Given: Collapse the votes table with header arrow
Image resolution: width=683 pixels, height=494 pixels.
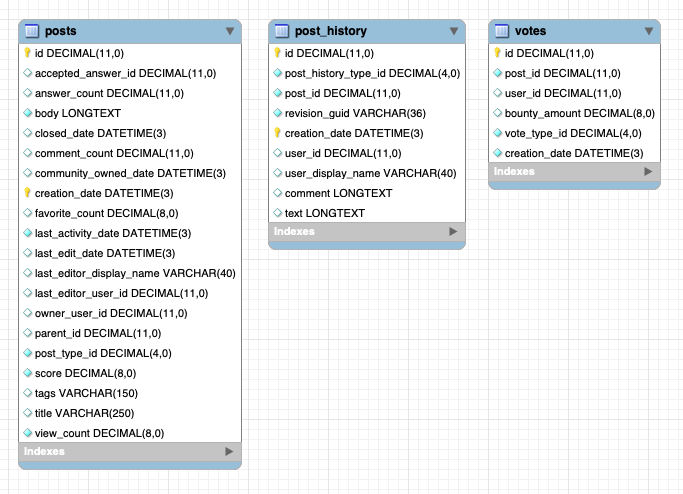Looking at the screenshot, I should (x=649, y=31).
